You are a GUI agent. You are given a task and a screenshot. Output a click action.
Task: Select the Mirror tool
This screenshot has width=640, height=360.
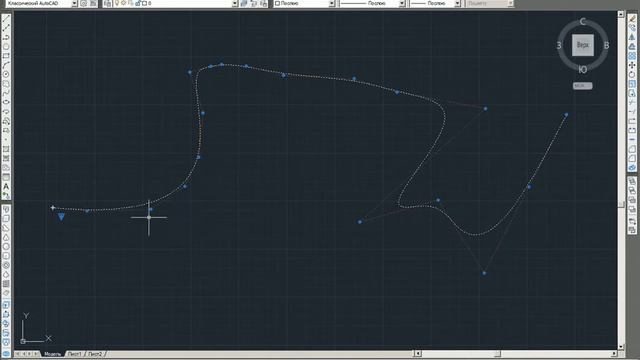(632, 37)
